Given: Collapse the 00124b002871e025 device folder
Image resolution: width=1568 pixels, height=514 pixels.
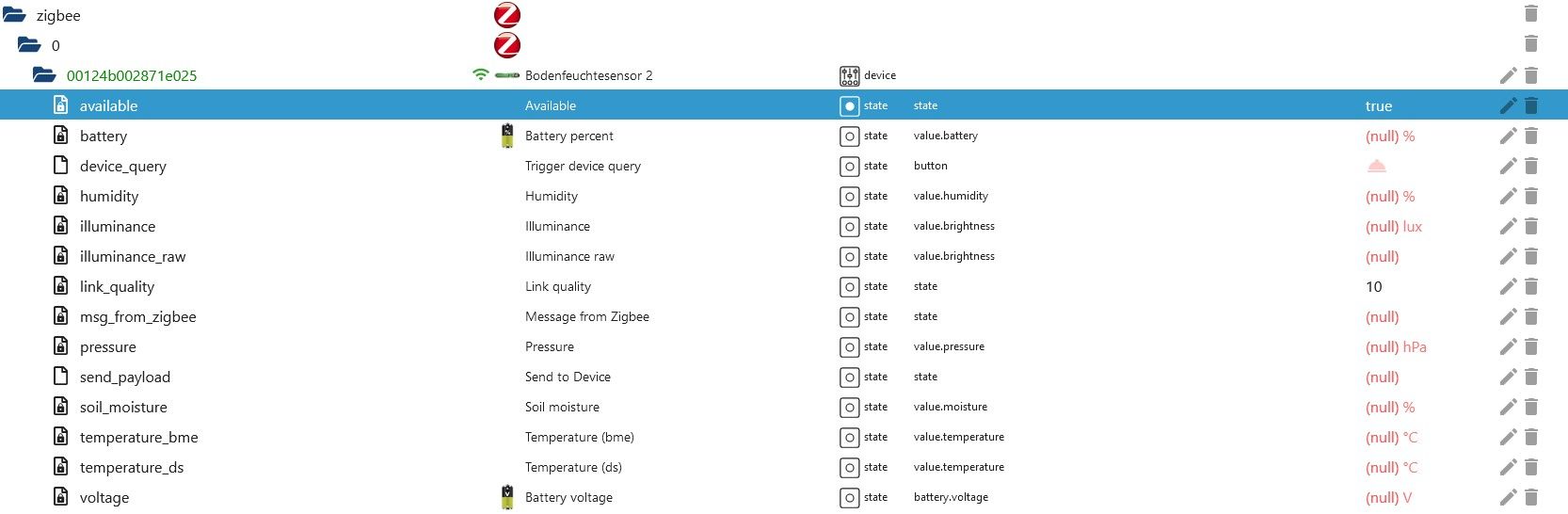Looking at the screenshot, I should [43, 75].
